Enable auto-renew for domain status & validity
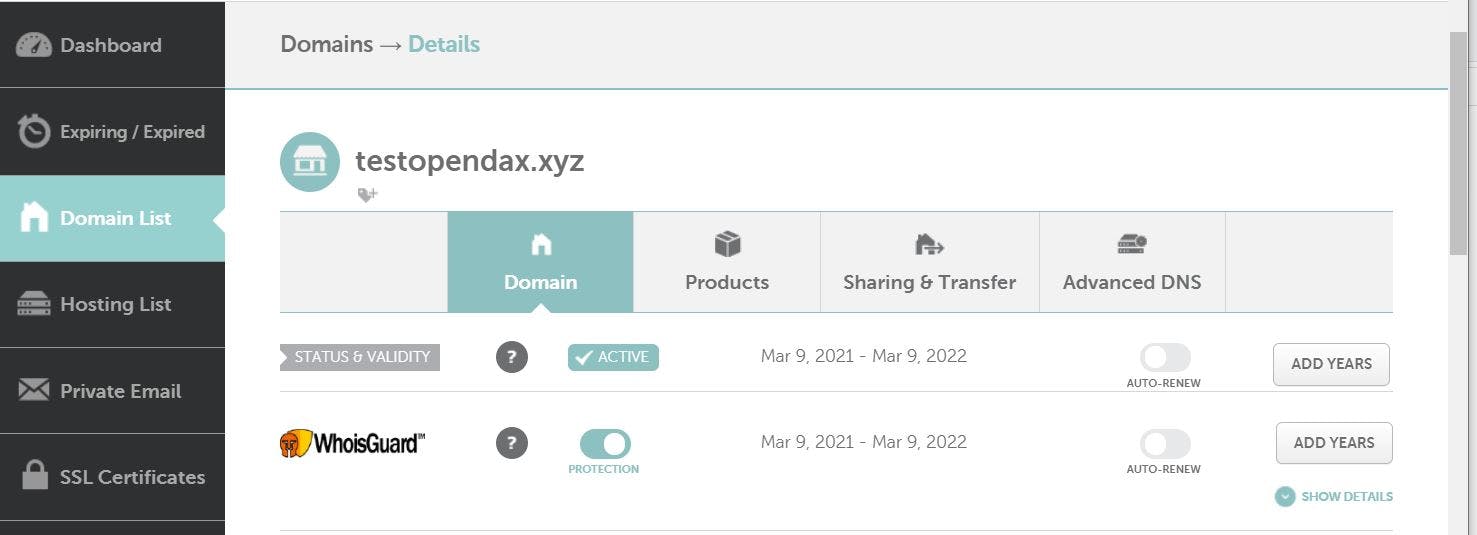 1165,358
